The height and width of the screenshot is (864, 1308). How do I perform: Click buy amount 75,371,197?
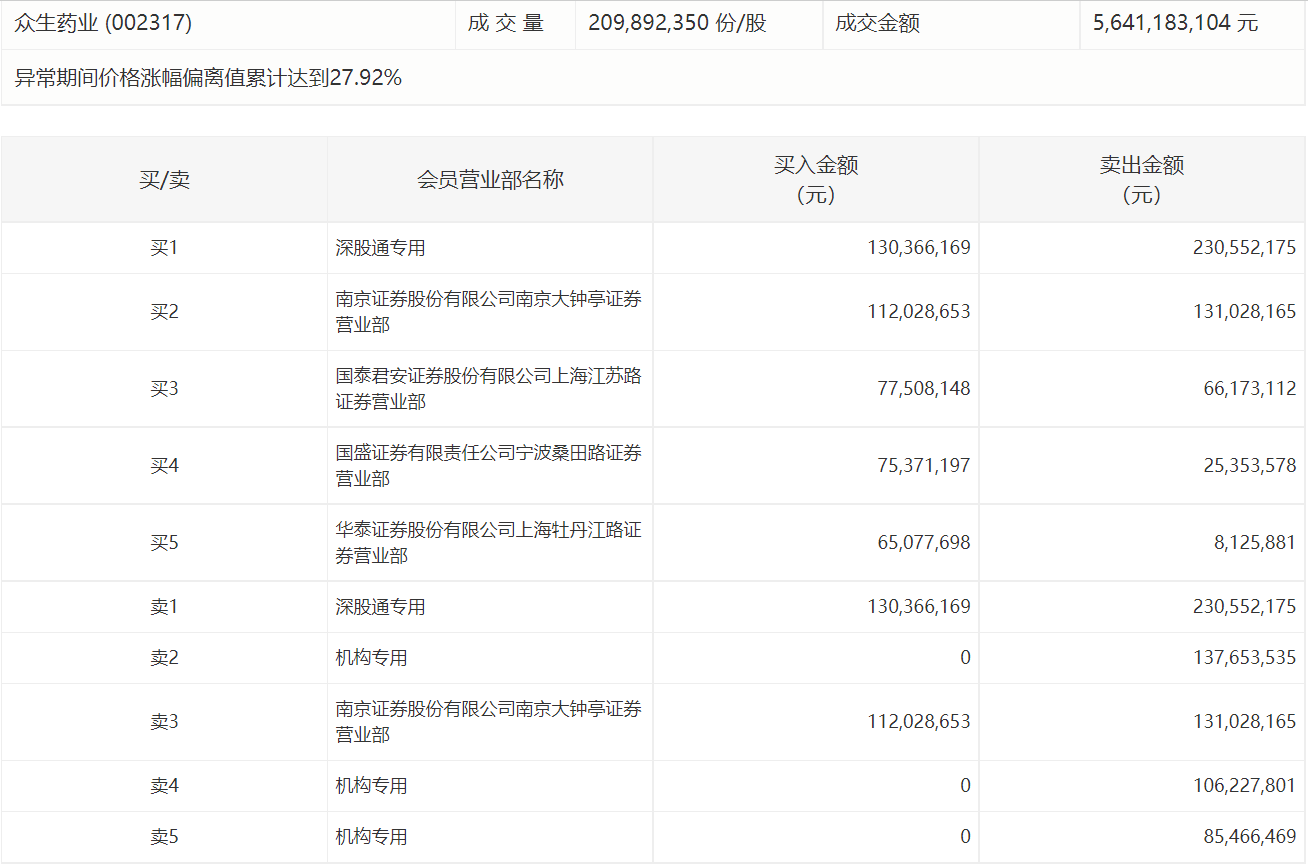(x=924, y=466)
